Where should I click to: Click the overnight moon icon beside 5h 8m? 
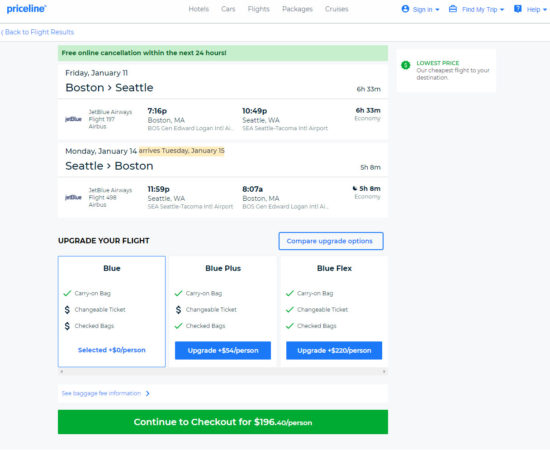tap(355, 188)
